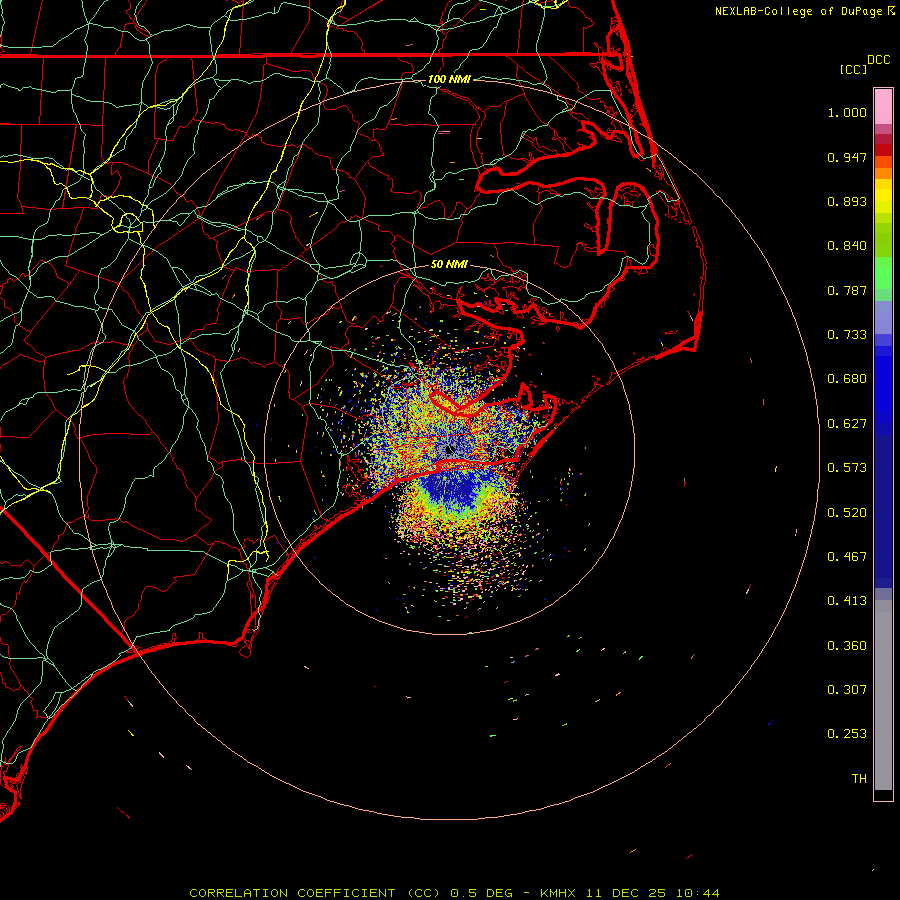Click the 0.467 scale value
900x900 pixels.
coord(847,557)
